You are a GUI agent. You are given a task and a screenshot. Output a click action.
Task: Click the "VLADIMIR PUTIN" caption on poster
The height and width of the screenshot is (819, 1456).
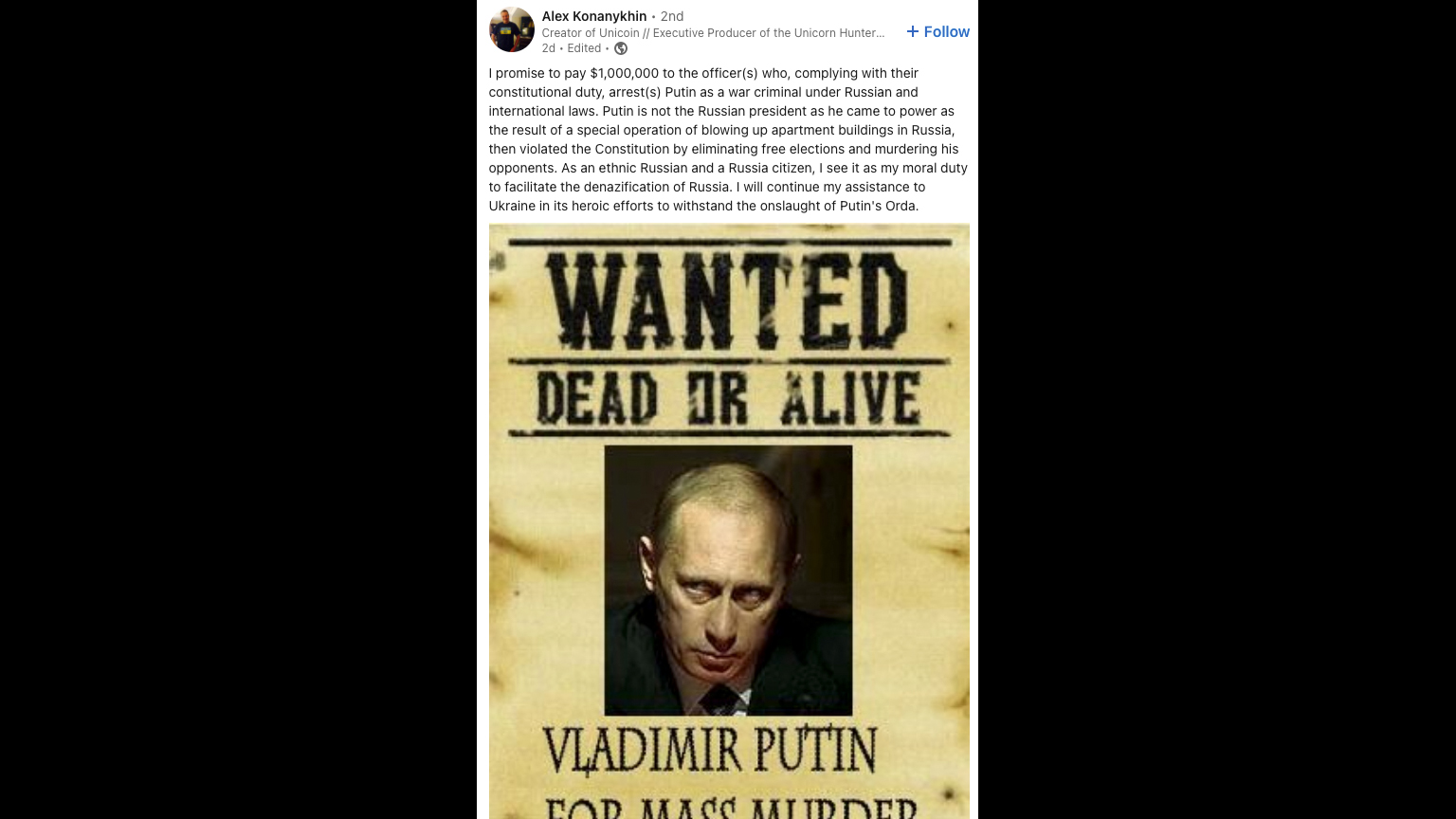[x=710, y=751]
